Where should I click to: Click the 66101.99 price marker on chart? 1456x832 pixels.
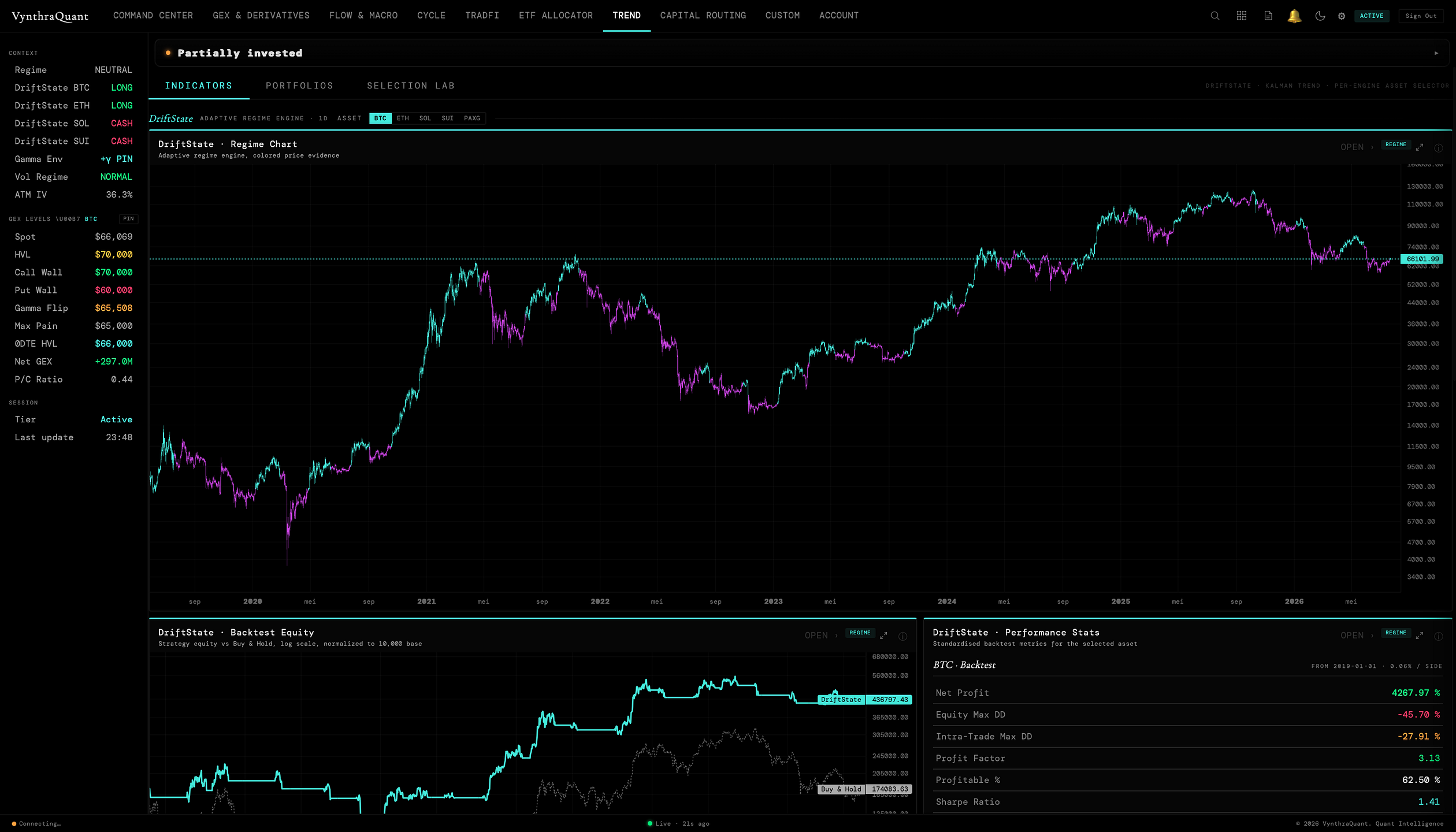tap(1422, 259)
